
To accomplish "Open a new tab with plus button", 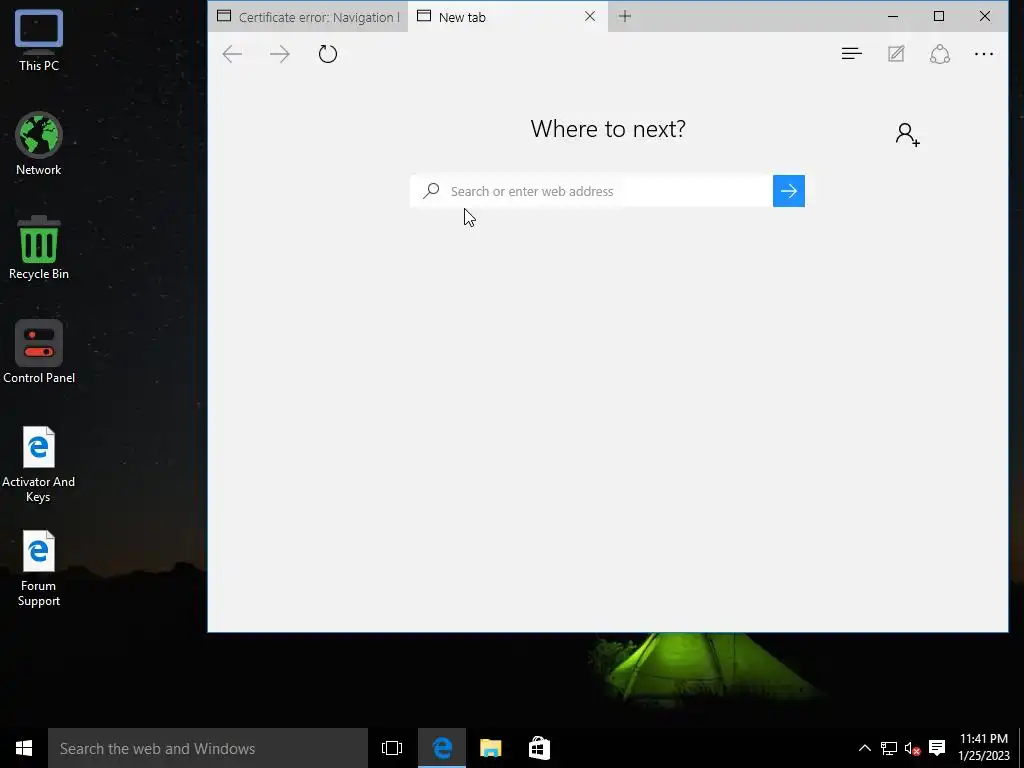I will pyautogui.click(x=625, y=16).
